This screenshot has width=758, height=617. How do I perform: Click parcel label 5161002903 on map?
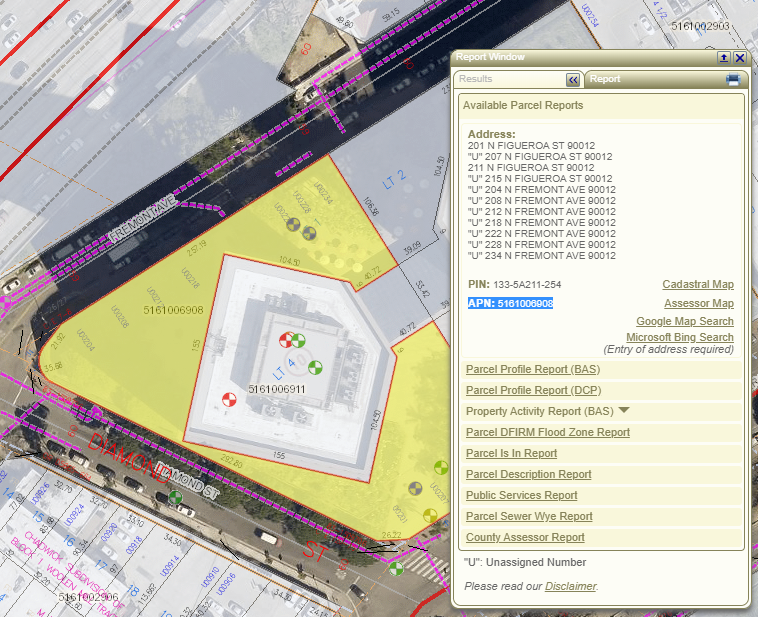click(700, 26)
